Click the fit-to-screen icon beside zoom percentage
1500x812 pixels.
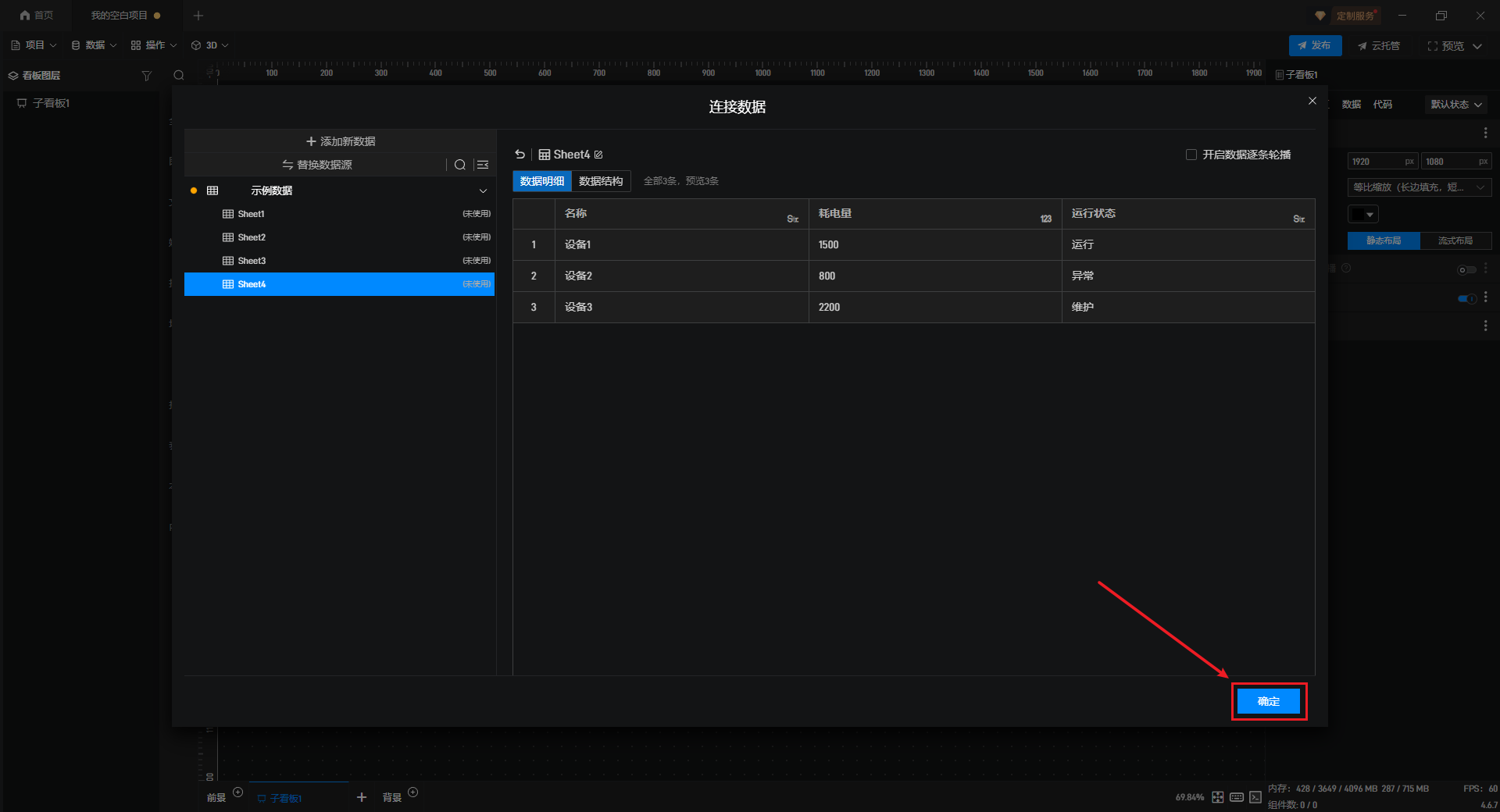tap(1218, 797)
